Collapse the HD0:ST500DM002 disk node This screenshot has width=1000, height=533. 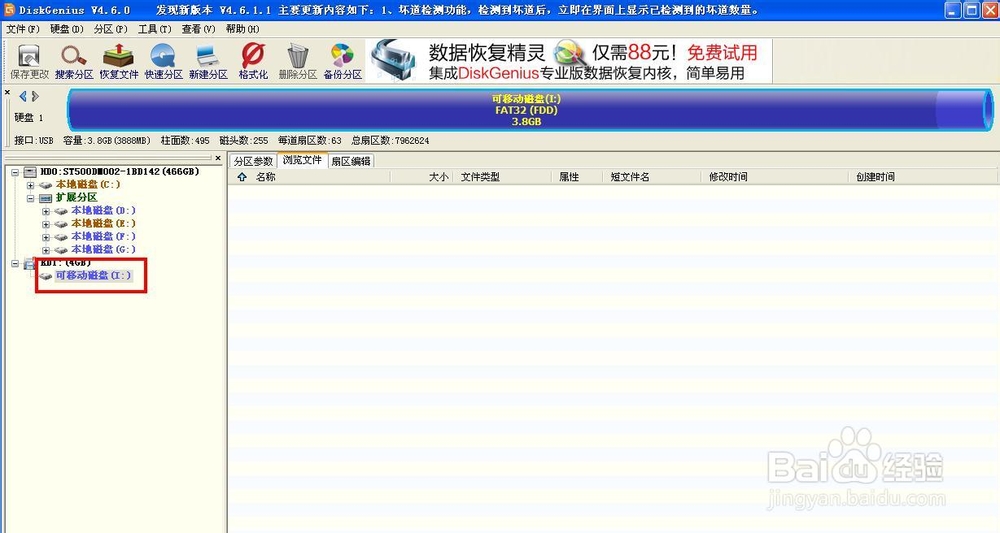coord(15,172)
